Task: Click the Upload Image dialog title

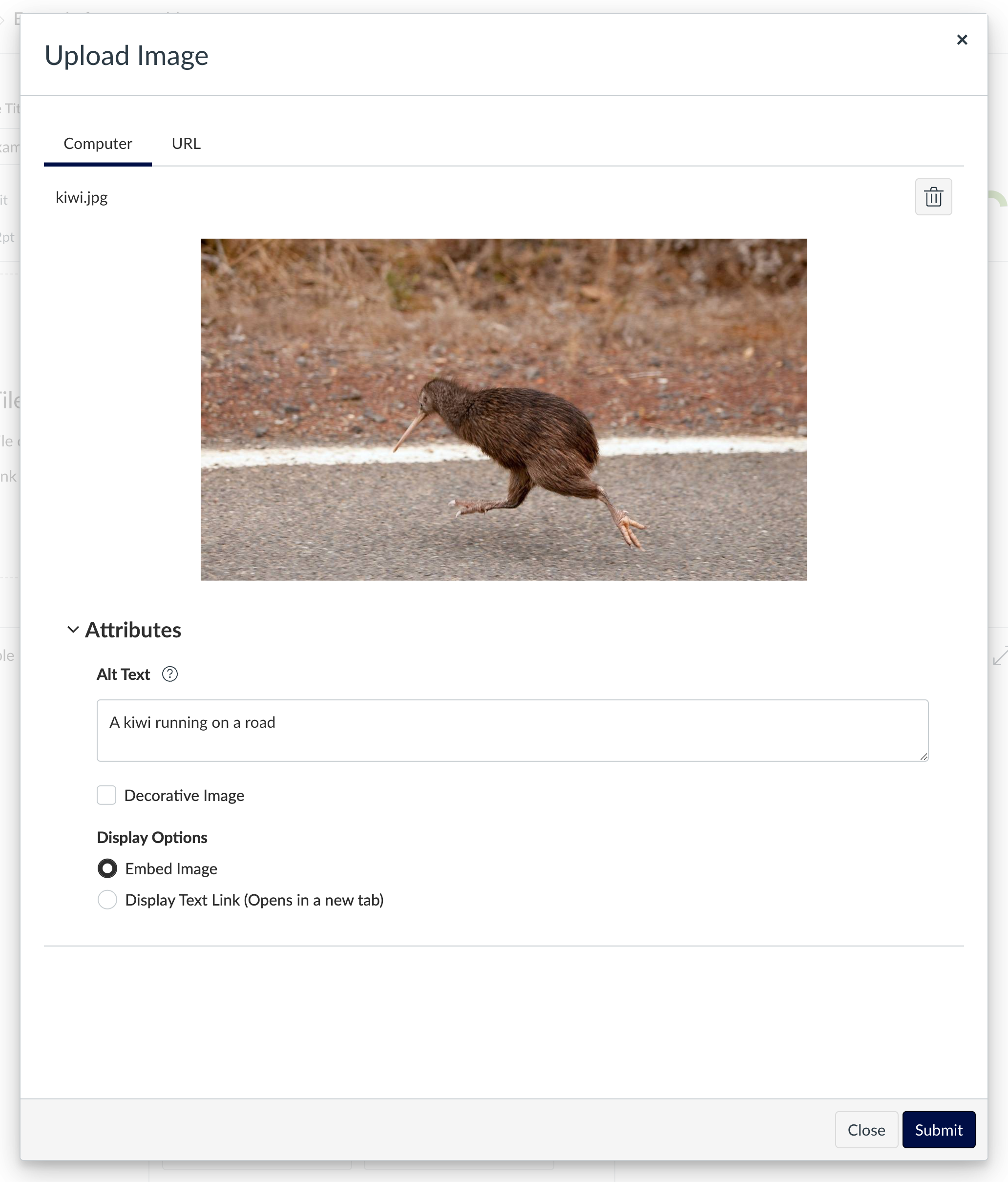Action: pos(126,56)
